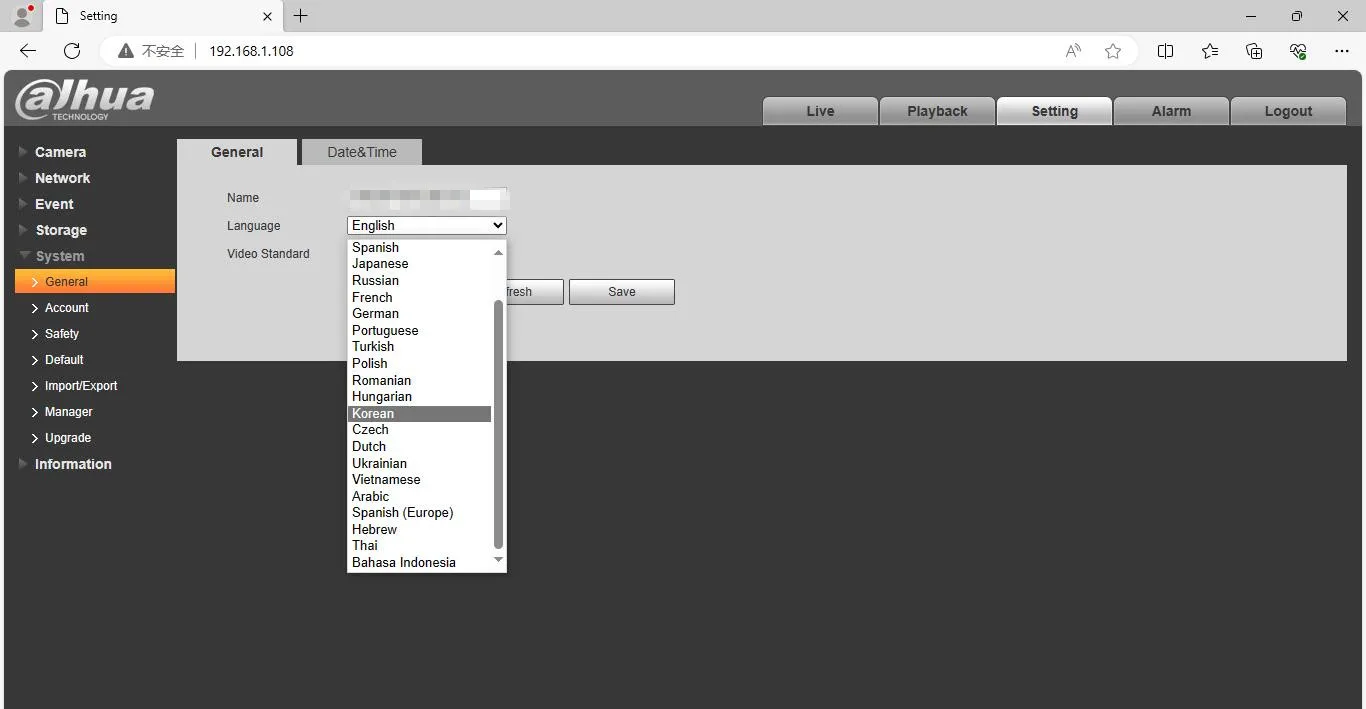Select General under System
Image resolution: width=1366 pixels, height=709 pixels.
95,282
